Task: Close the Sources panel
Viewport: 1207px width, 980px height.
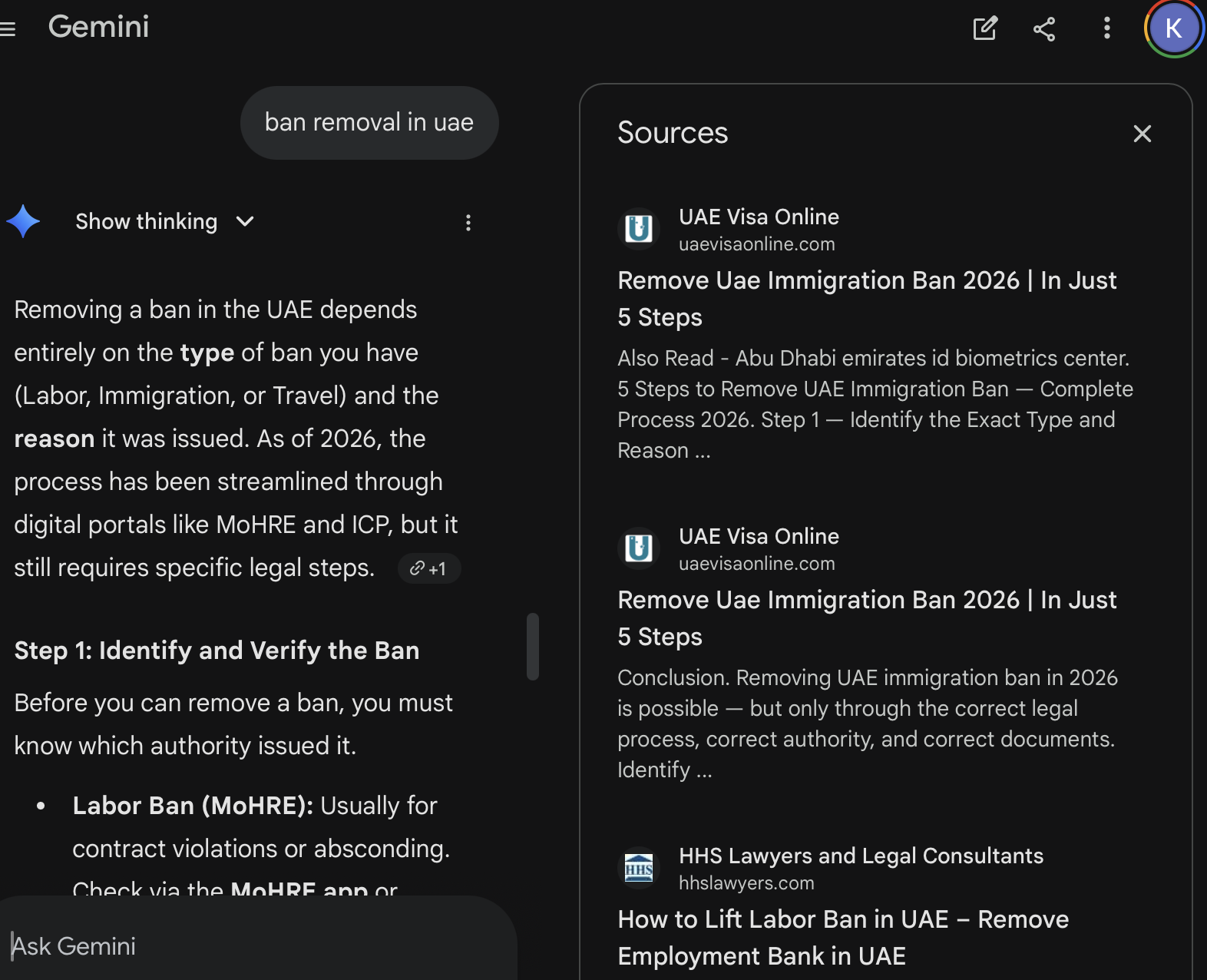Action: pos(1143,134)
